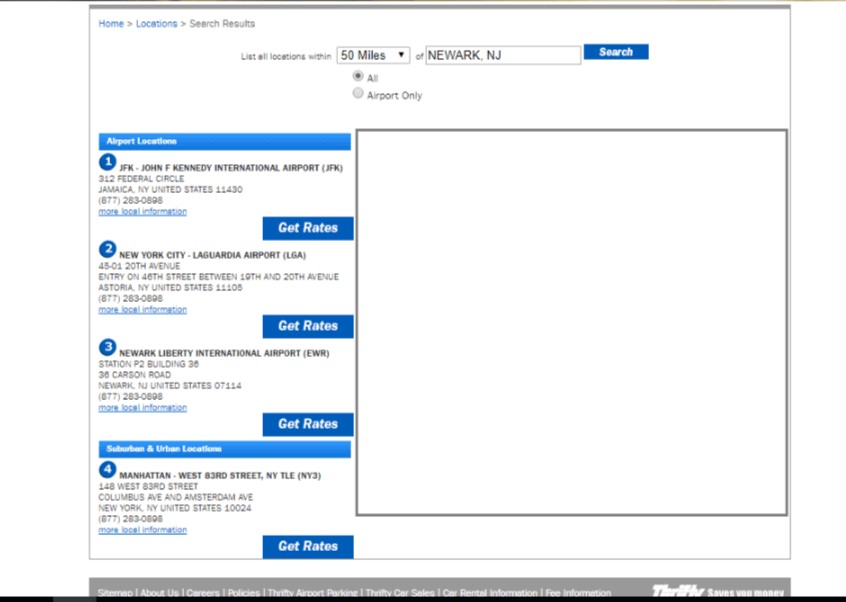Get Rates for Manhattan West 83rd Street
The height and width of the screenshot is (602, 846).
tap(308, 546)
